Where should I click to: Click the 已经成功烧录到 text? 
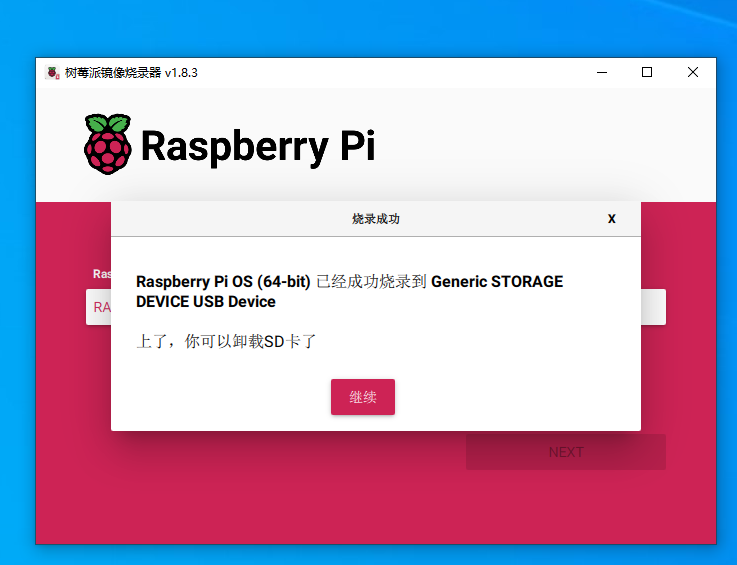click(371, 282)
